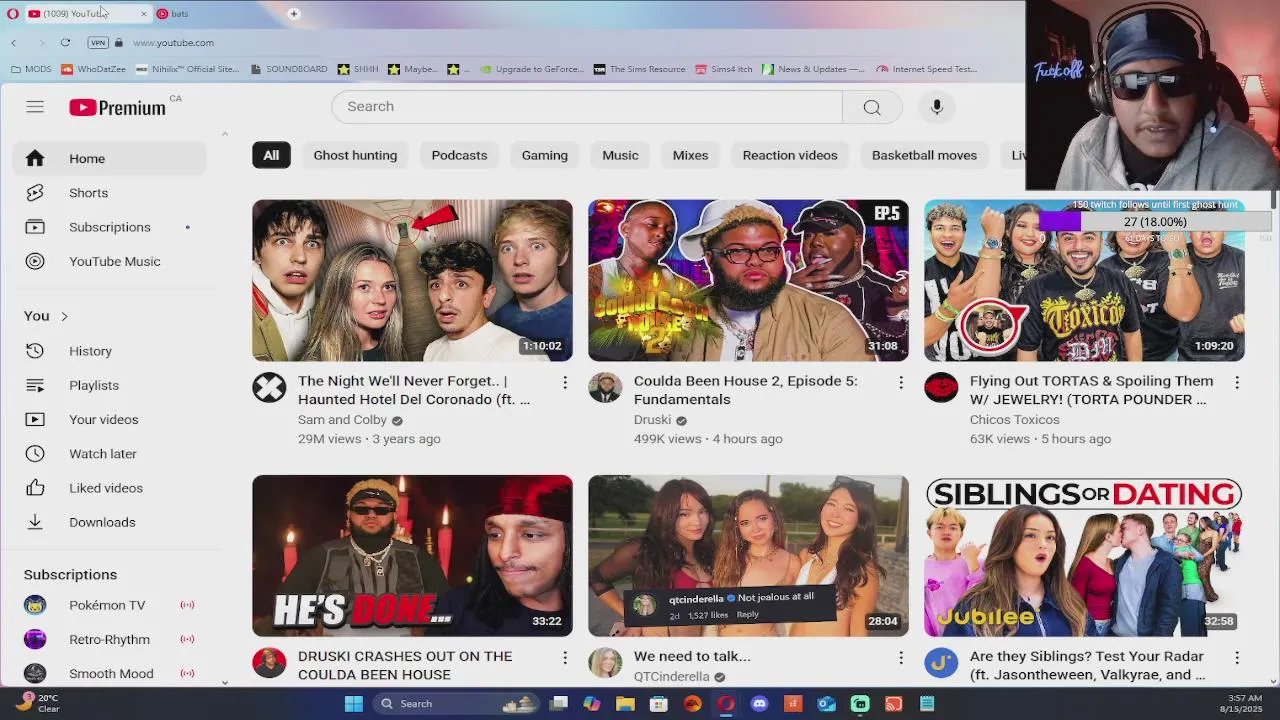
Task: Open Downloads in the sidebar
Action: click(110, 522)
